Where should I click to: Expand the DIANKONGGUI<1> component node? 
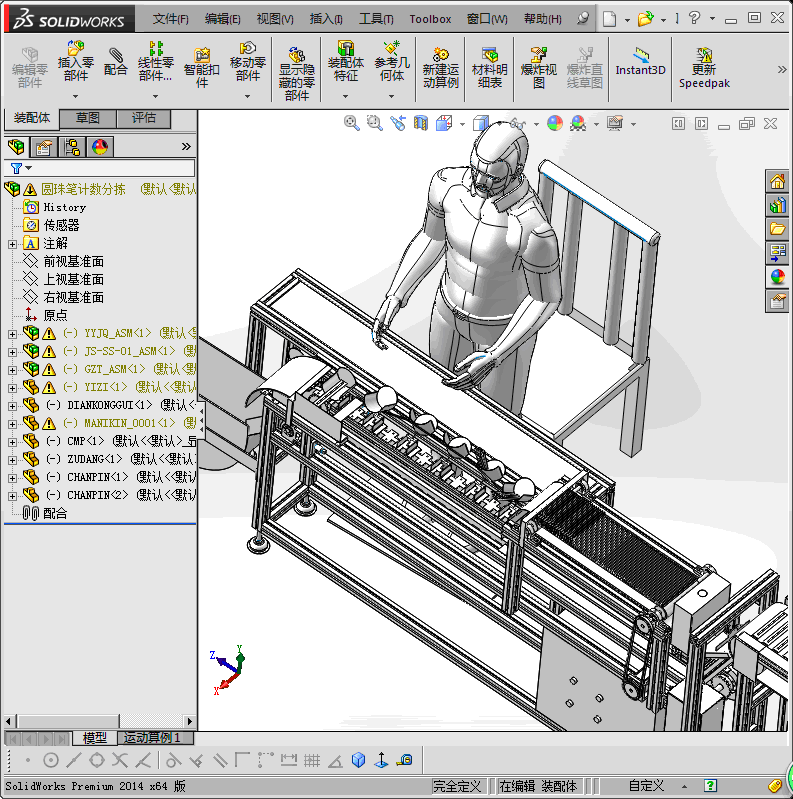12,406
